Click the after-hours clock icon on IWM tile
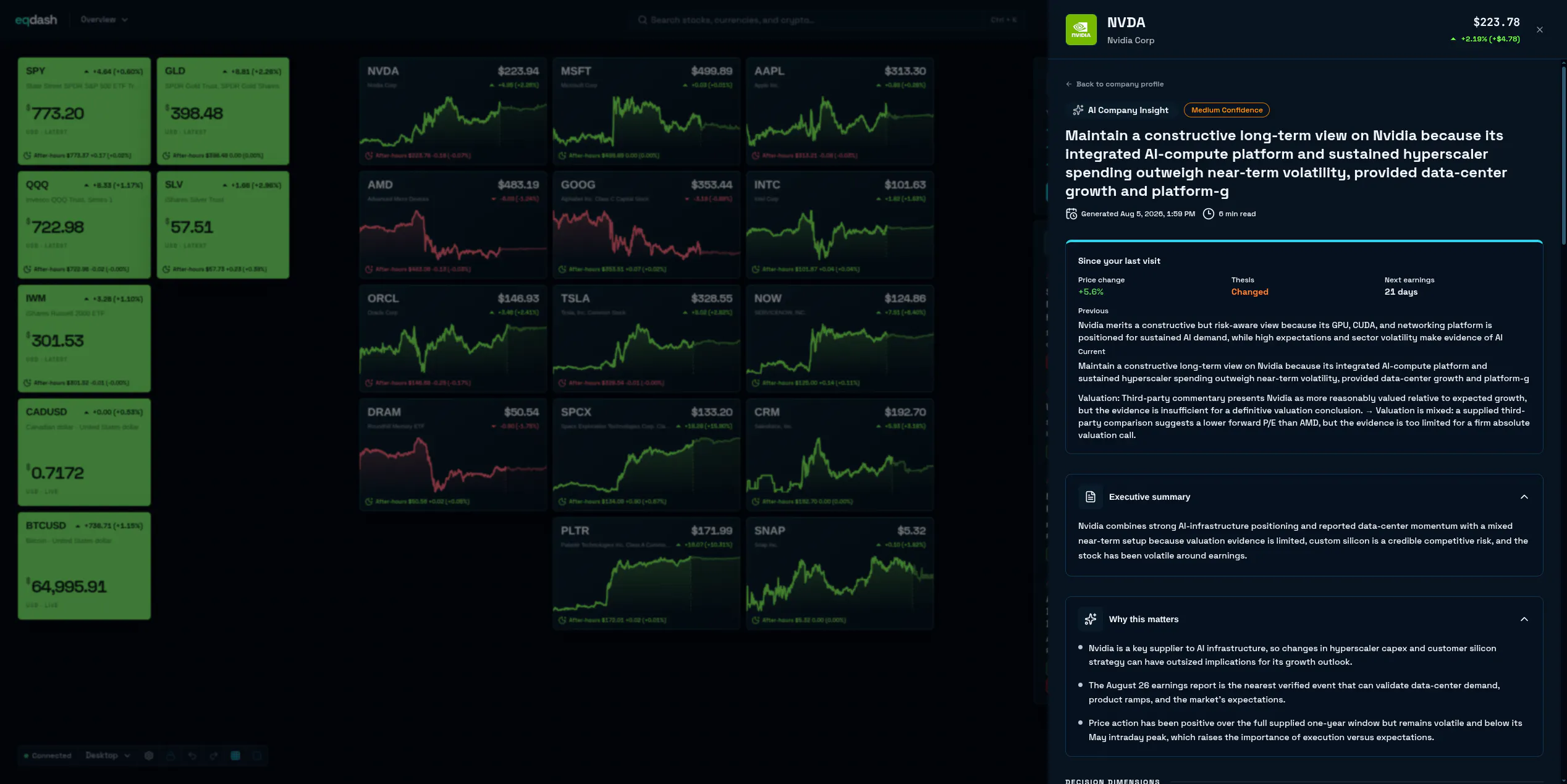Screen dimensions: 1567x784 pos(27,383)
